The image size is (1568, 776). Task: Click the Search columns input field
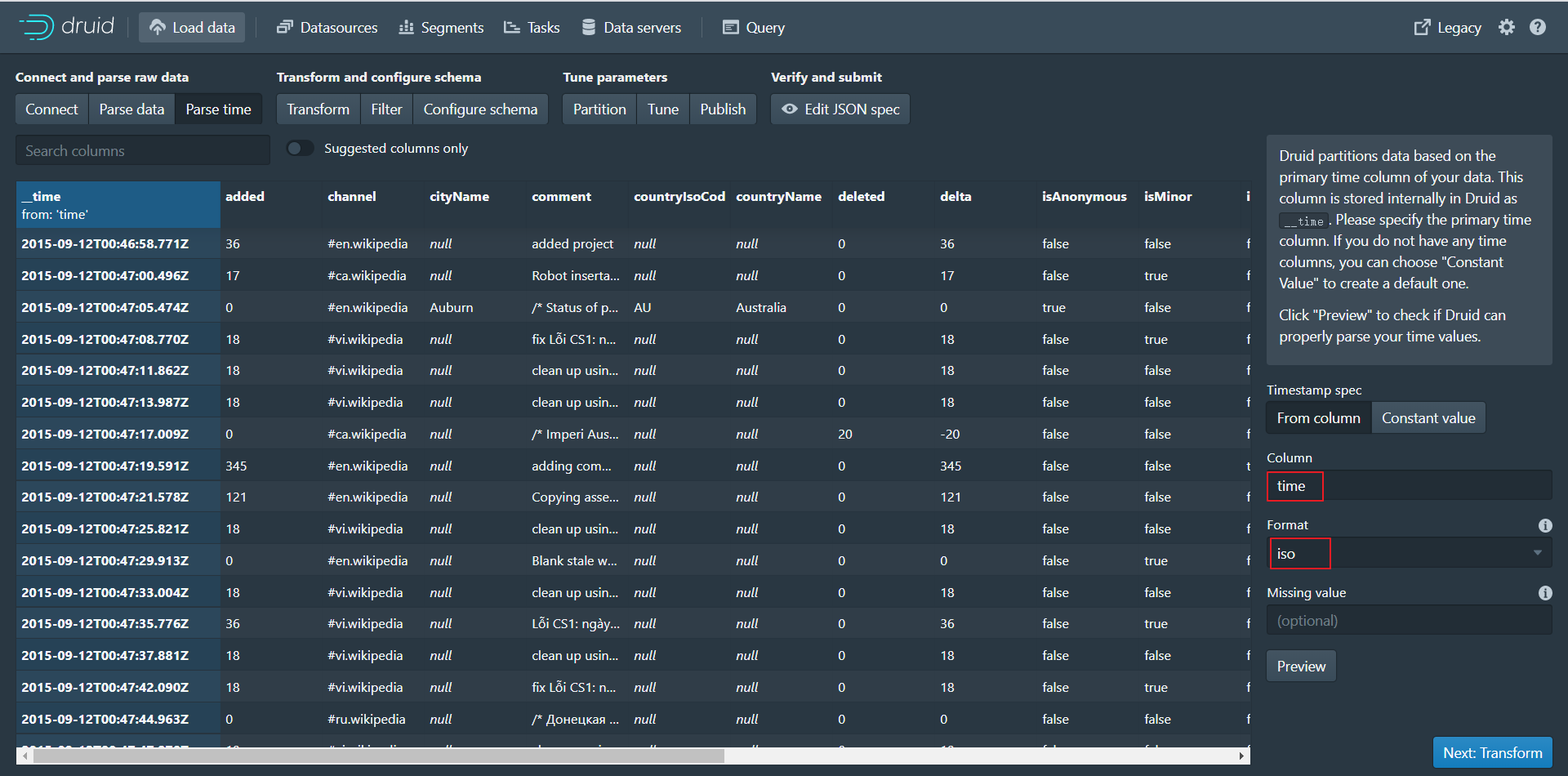point(142,150)
